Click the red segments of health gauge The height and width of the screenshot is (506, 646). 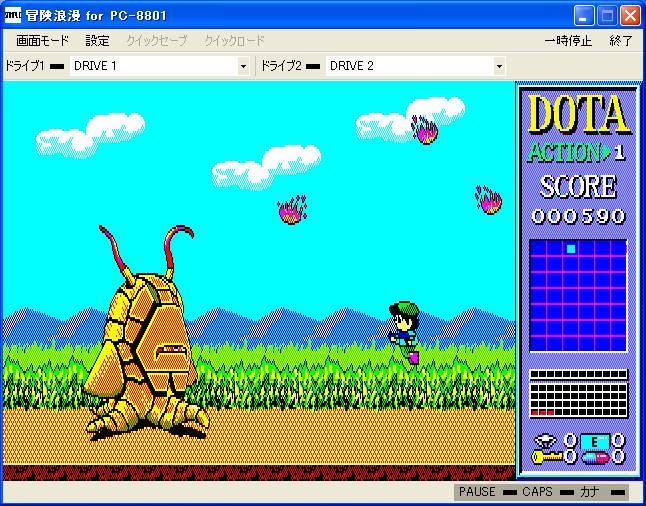(543, 412)
